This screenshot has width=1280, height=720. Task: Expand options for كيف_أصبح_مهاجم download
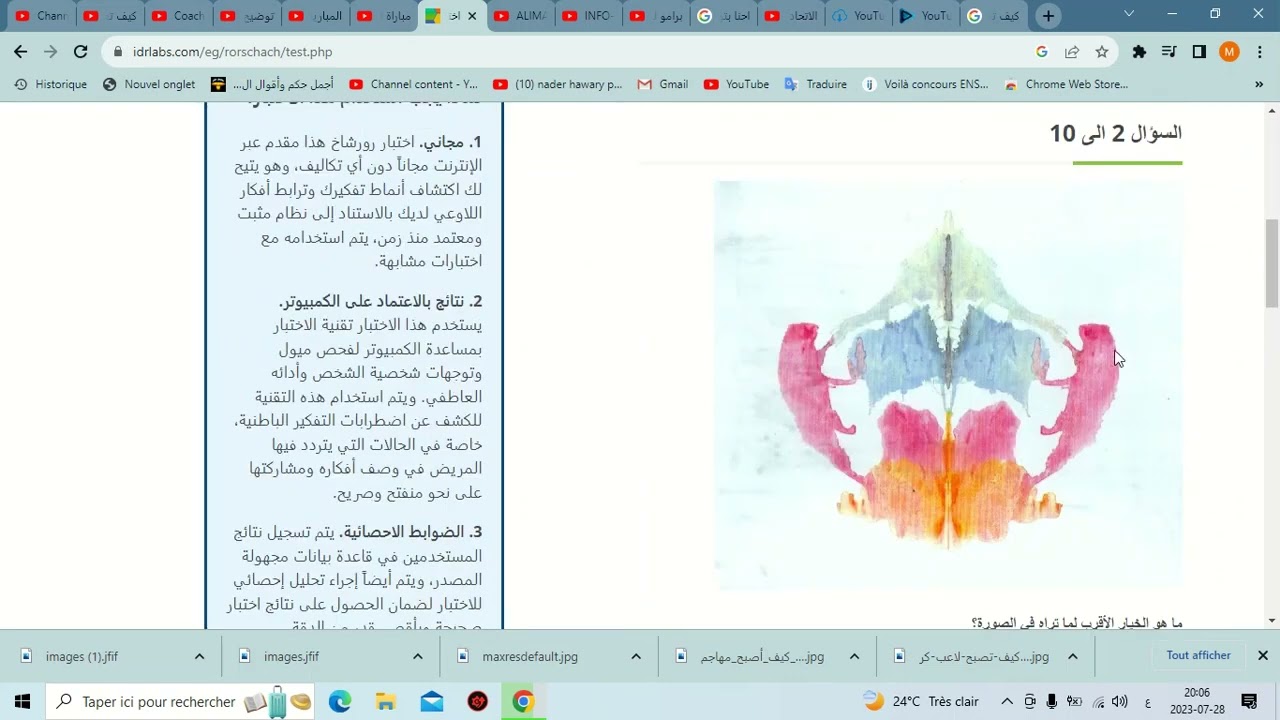coord(854,656)
